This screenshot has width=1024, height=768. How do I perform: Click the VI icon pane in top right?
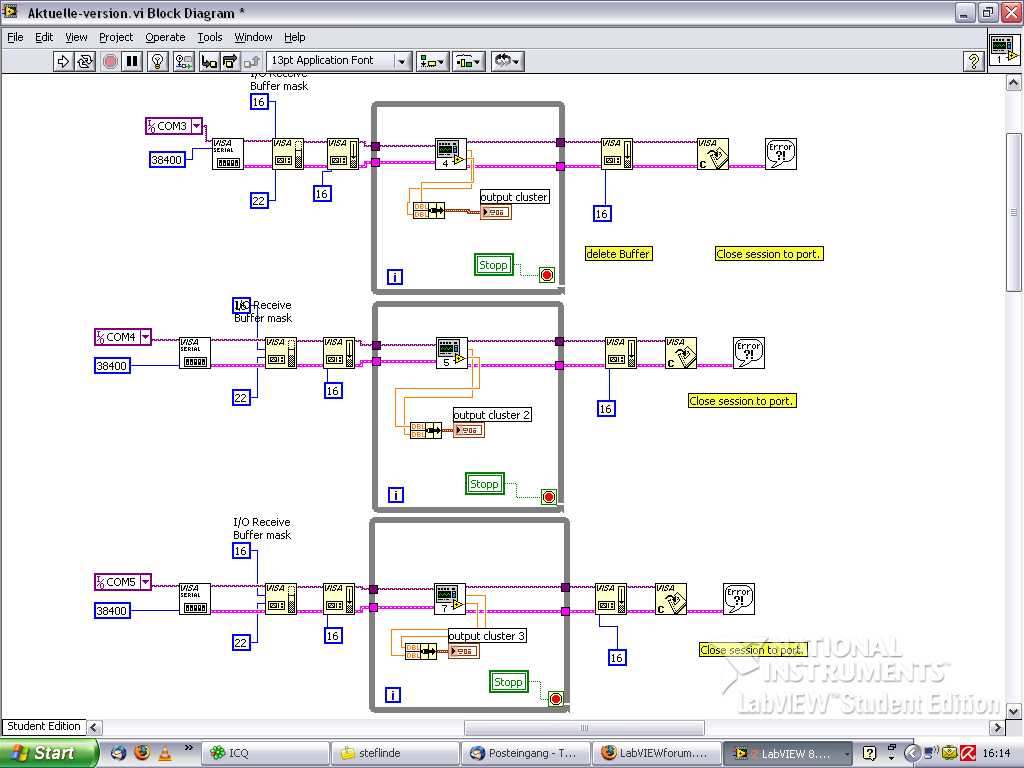coord(1004,50)
